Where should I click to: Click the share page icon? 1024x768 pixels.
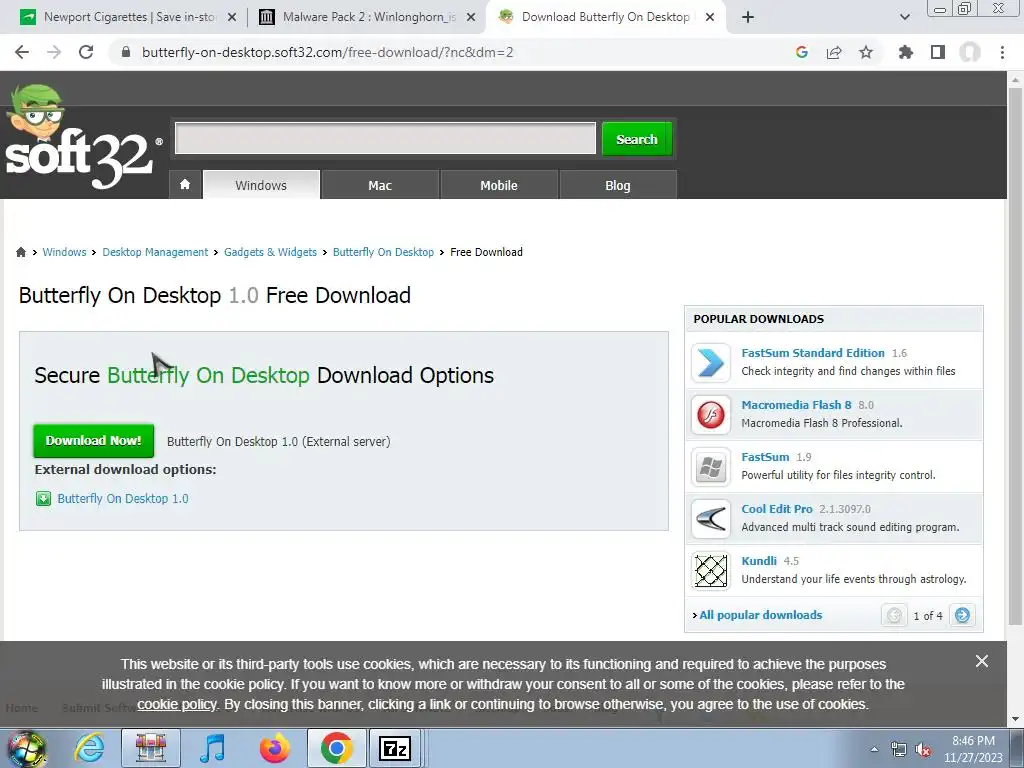(834, 52)
